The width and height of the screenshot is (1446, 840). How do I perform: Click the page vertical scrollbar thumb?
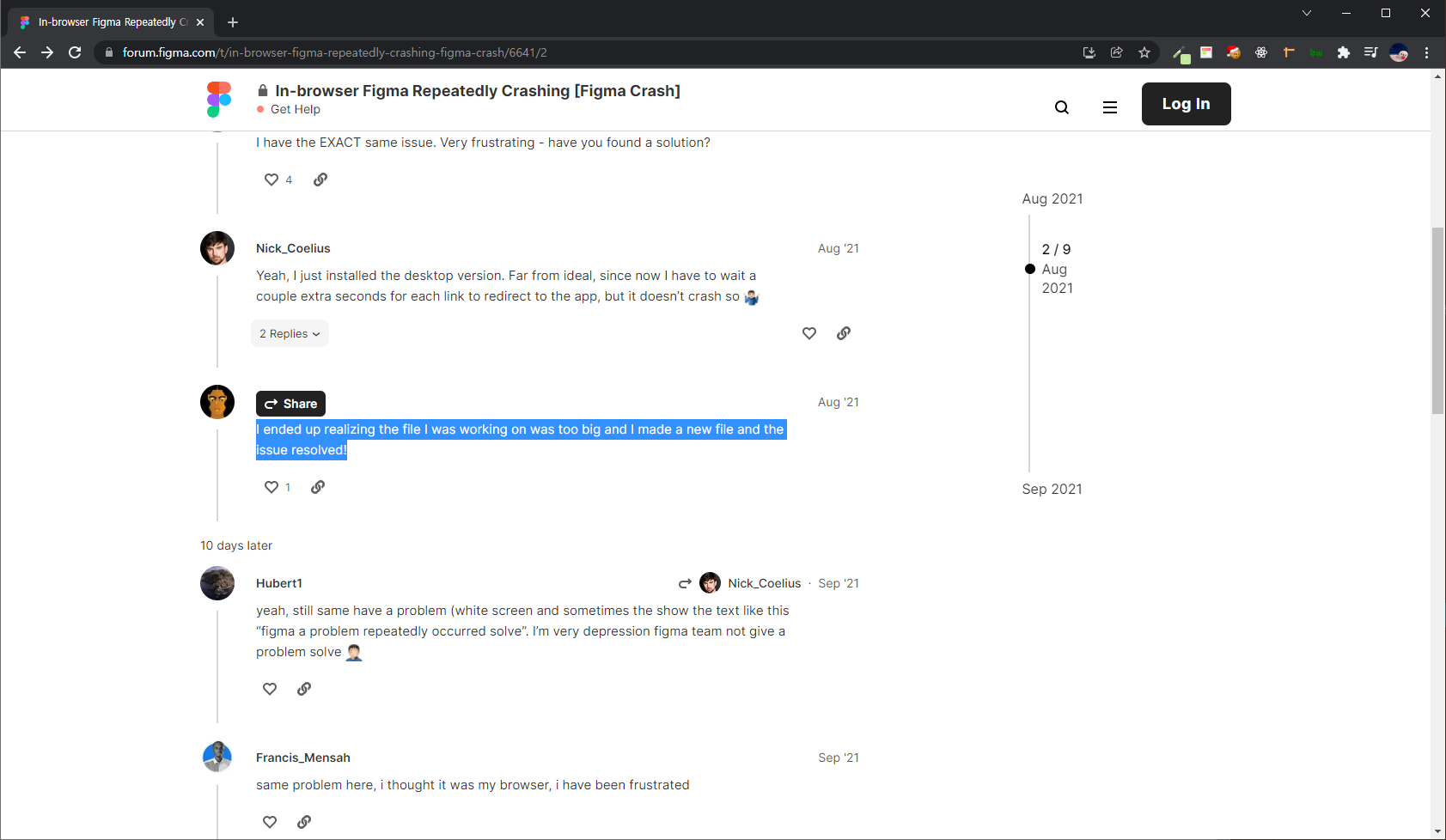click(1437, 321)
